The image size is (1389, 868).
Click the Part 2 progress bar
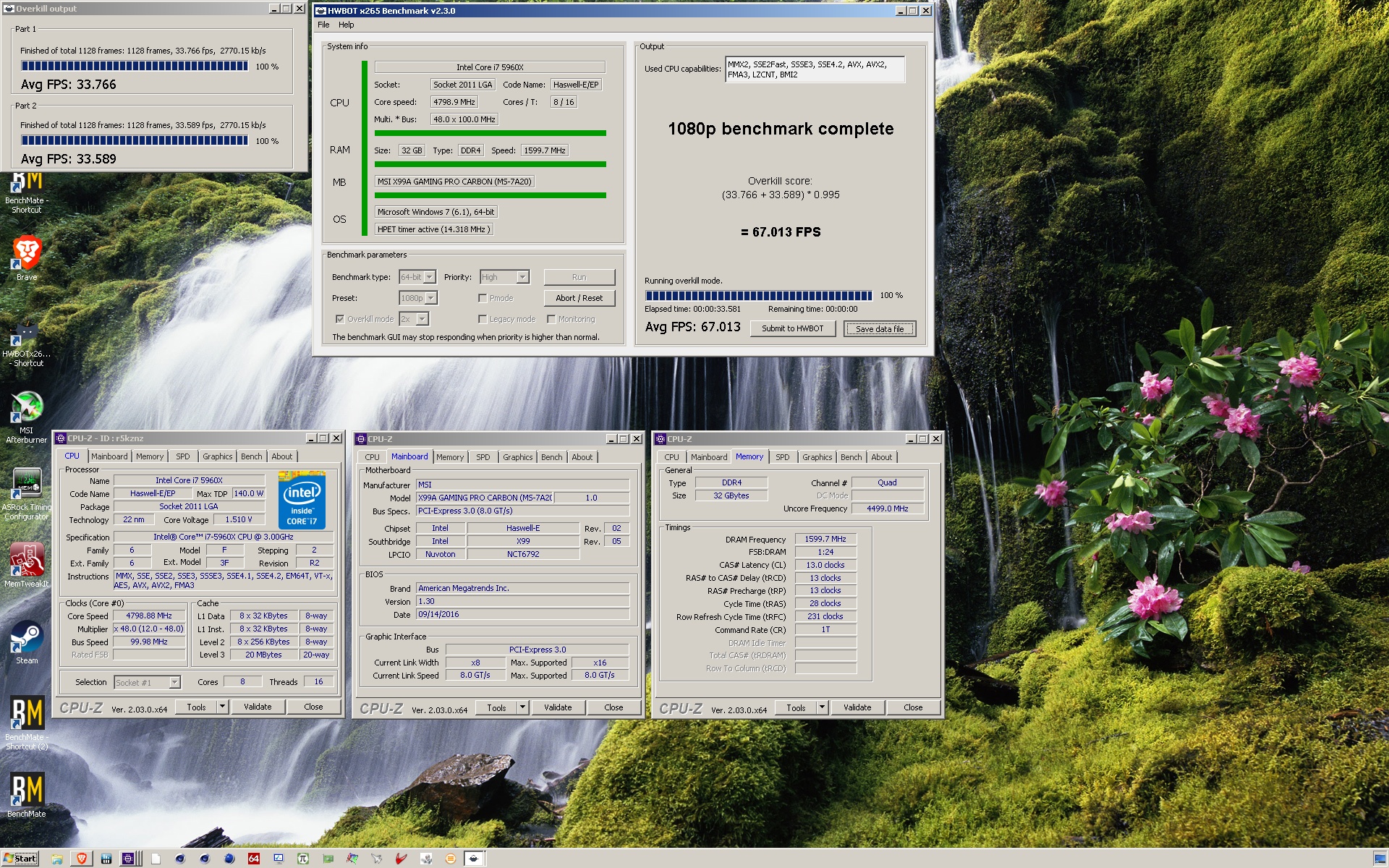click(135, 140)
